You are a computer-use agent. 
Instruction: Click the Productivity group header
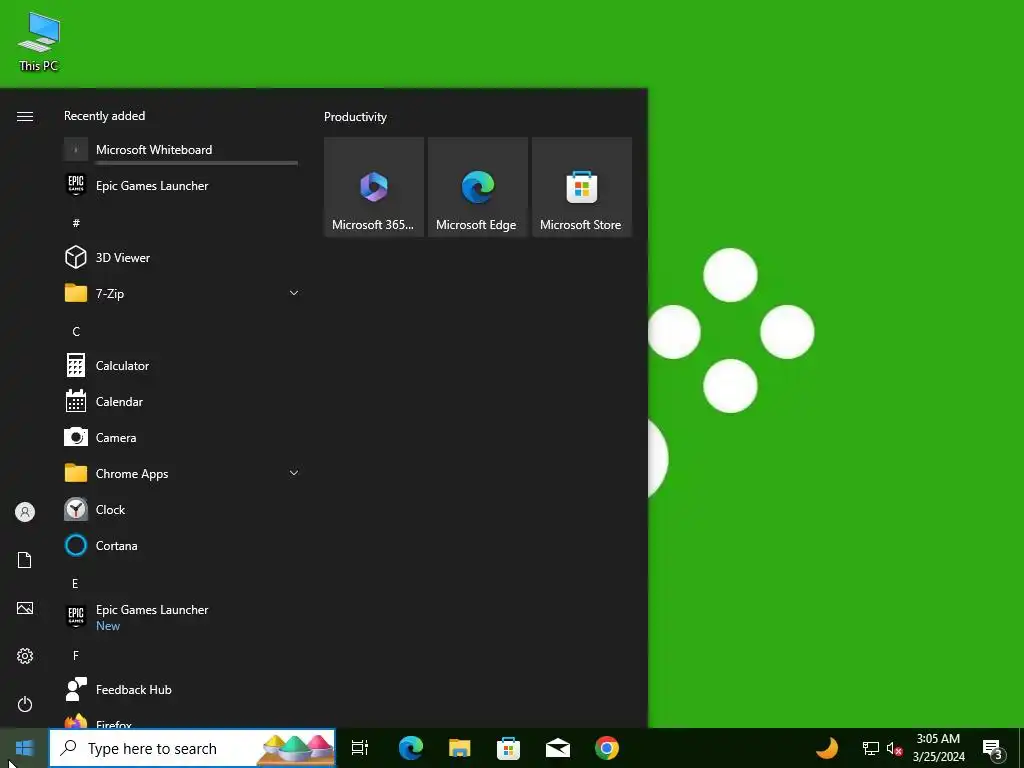pyautogui.click(x=355, y=117)
